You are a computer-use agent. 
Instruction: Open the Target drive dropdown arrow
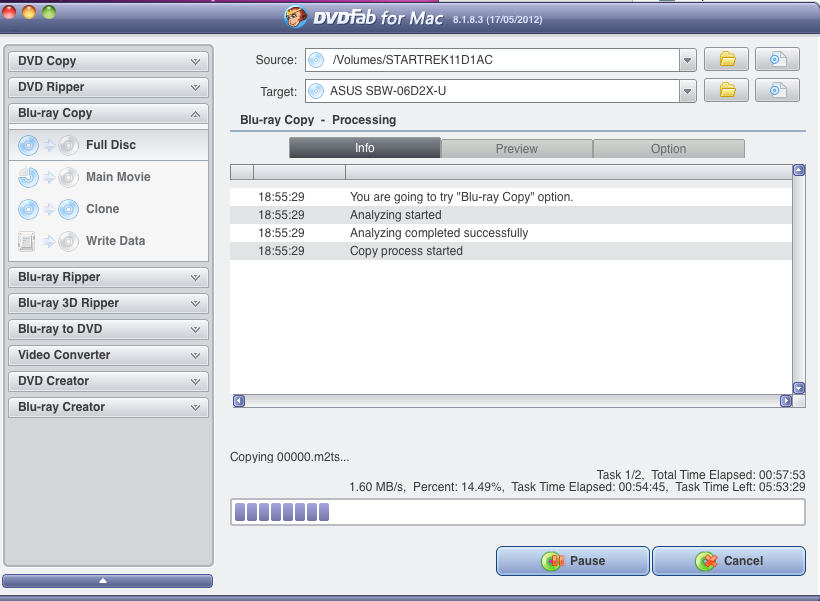pyautogui.click(x=687, y=92)
